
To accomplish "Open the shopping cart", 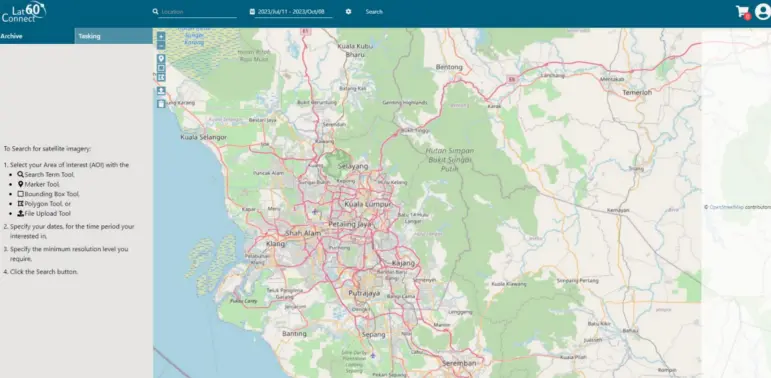I will click(741, 11).
